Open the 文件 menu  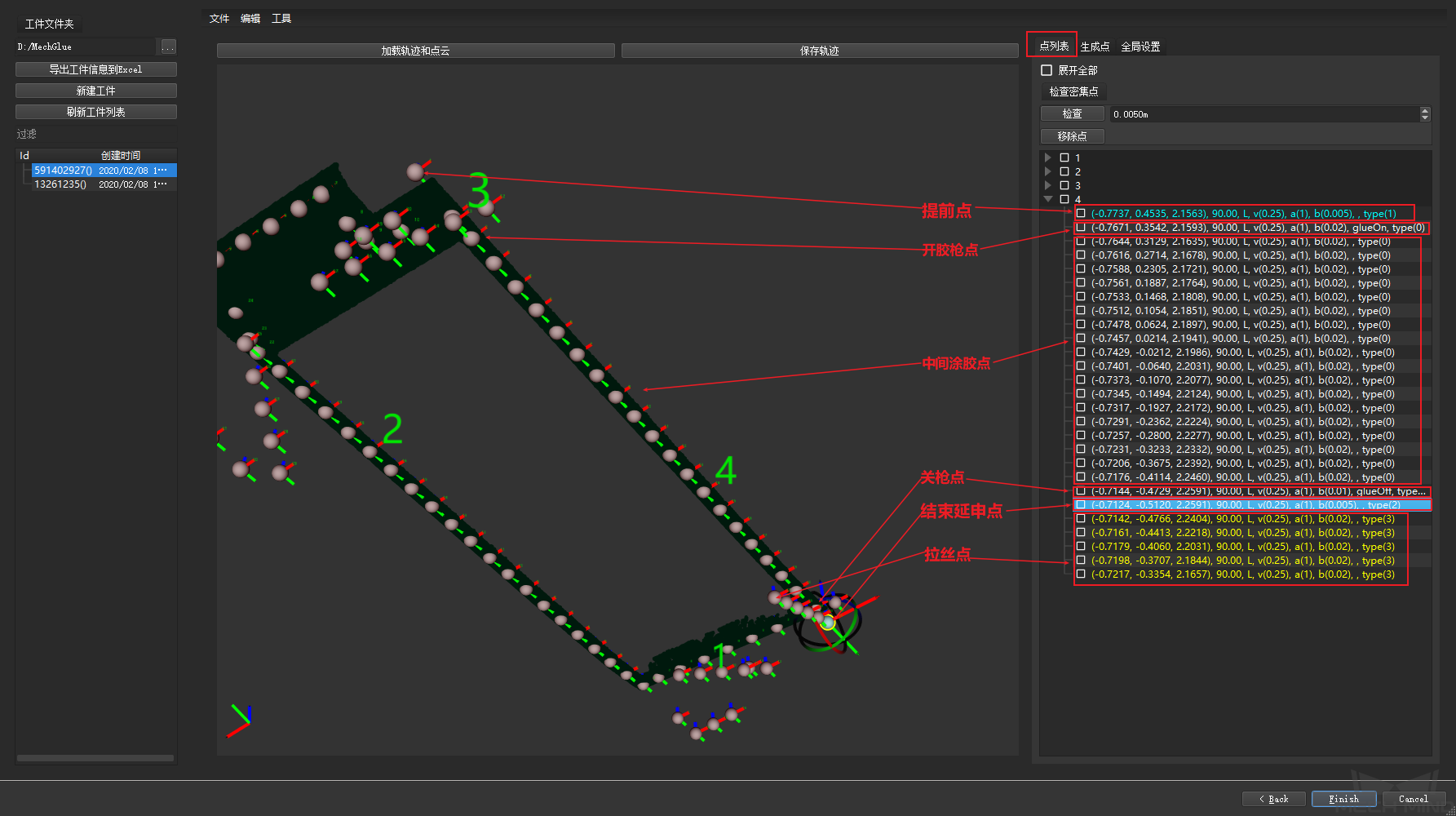pos(219,18)
